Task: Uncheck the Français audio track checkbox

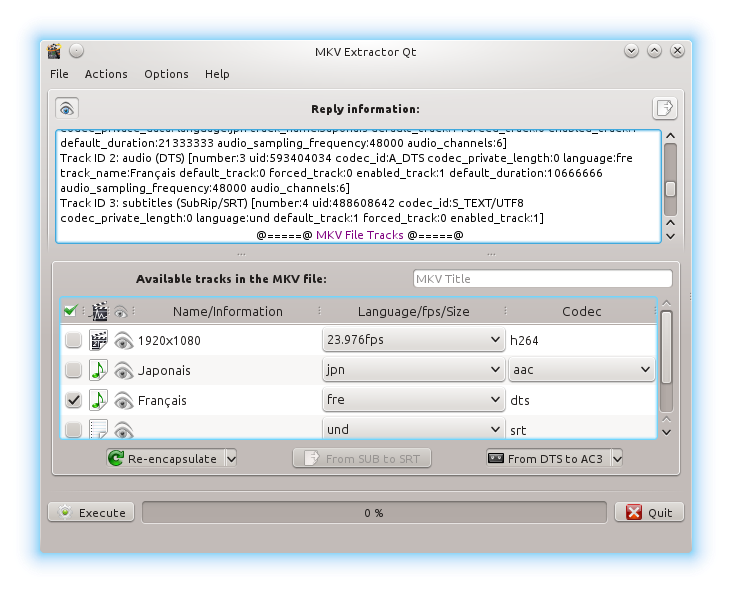Action: pos(73,400)
